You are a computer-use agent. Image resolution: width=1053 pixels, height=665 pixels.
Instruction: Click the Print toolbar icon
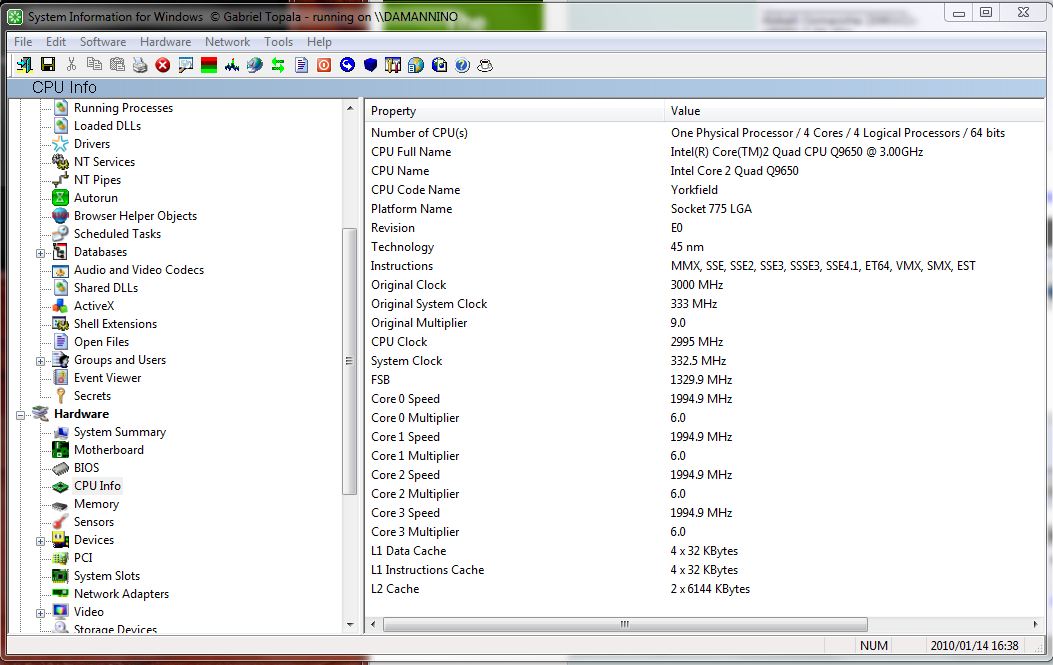[x=140, y=65]
